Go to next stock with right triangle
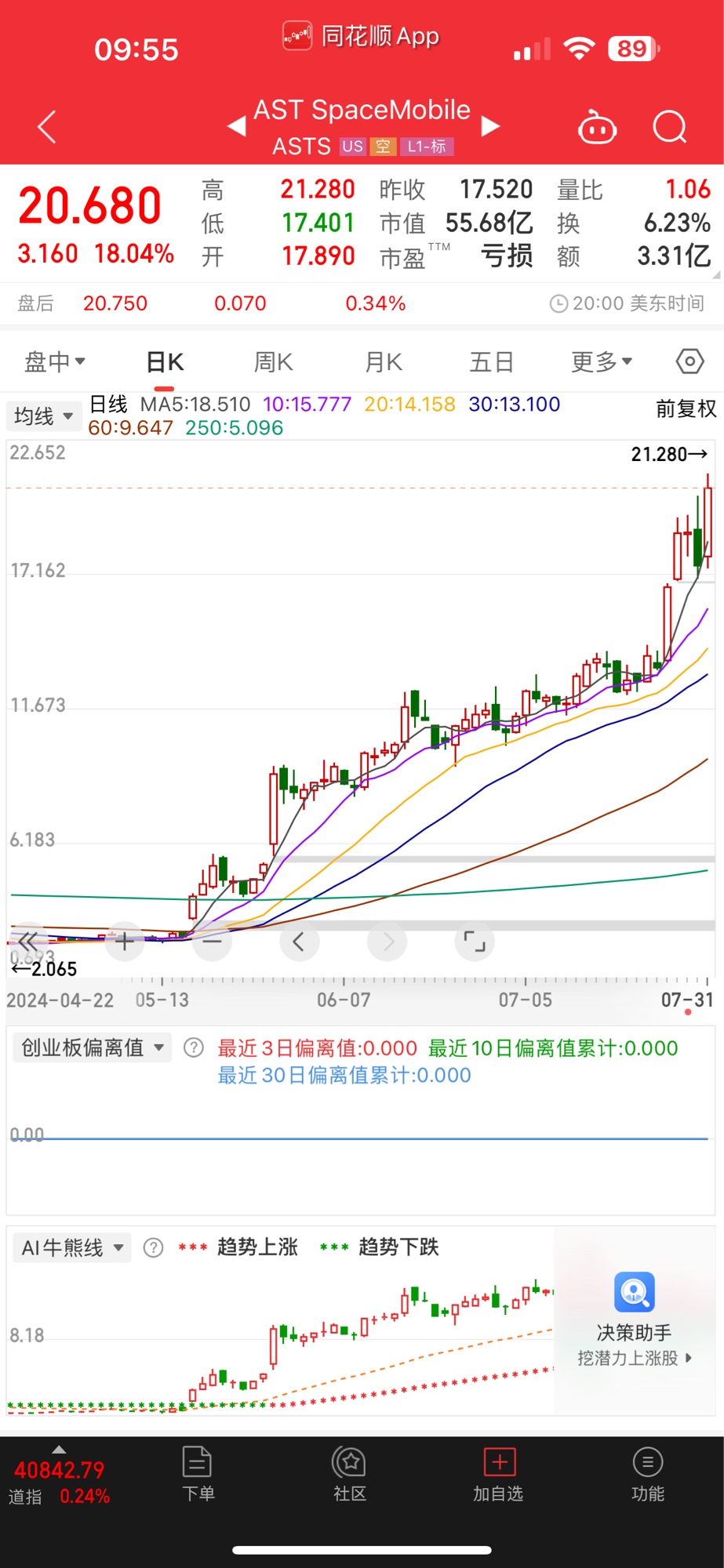The width and height of the screenshot is (724, 1568). pyautogui.click(x=490, y=126)
